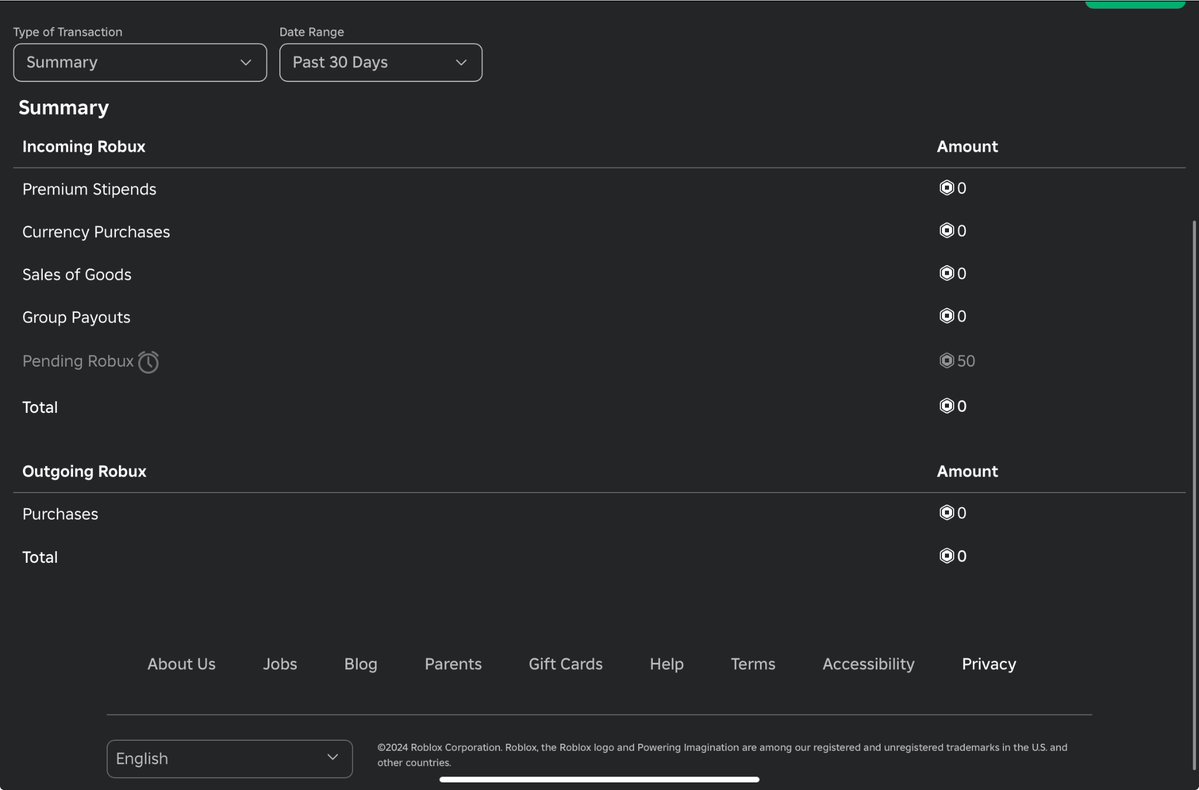This screenshot has width=1199, height=790.
Task: Open the Jobs footer link
Action: [x=280, y=665]
